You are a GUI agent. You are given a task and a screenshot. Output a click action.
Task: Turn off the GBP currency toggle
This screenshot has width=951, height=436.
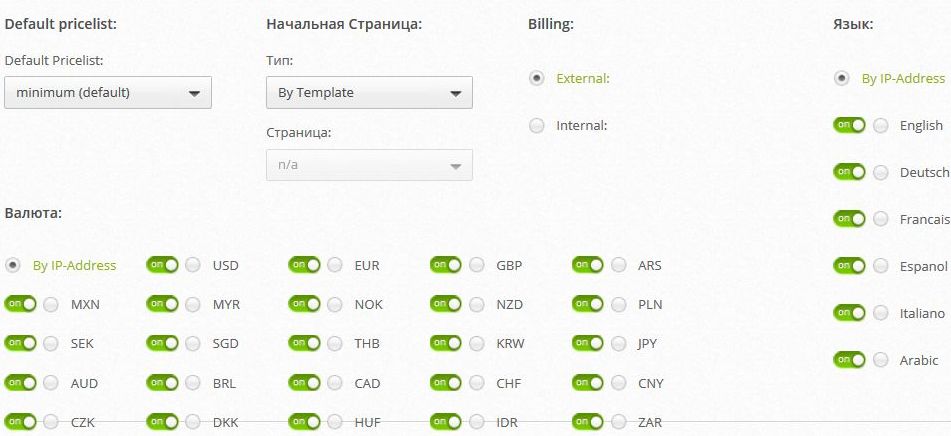click(x=446, y=265)
